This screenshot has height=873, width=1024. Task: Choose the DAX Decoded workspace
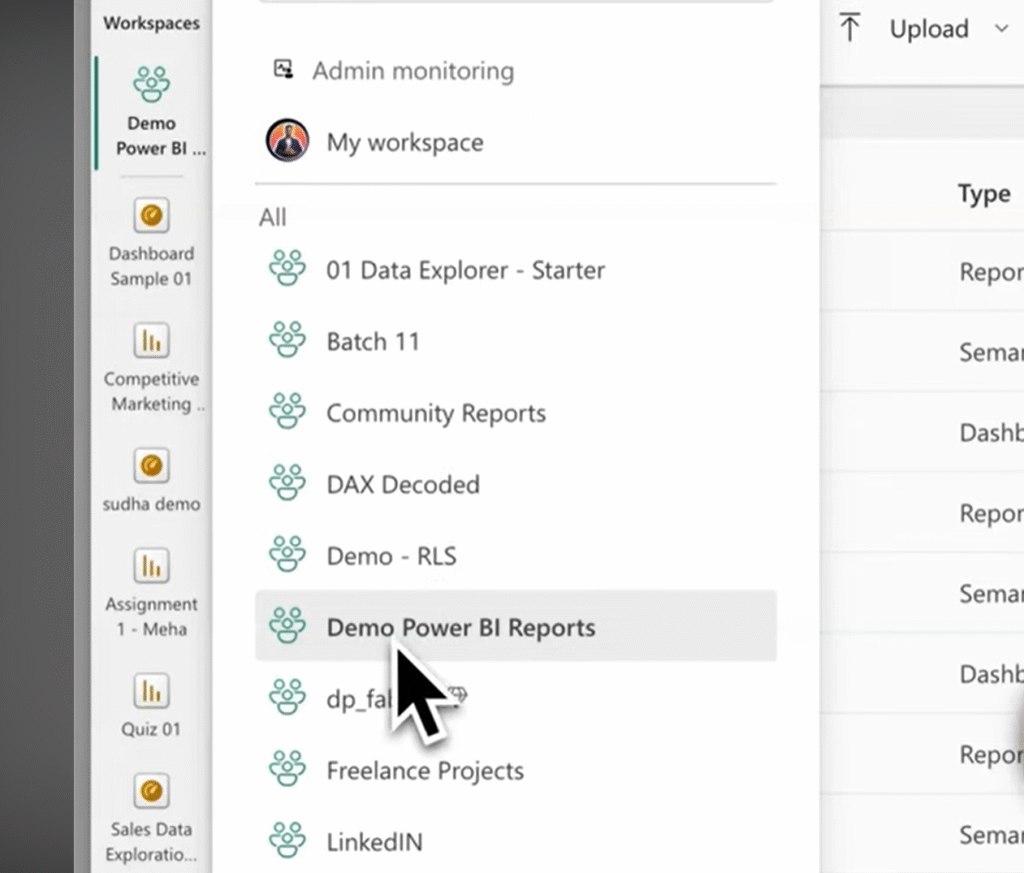(x=403, y=484)
